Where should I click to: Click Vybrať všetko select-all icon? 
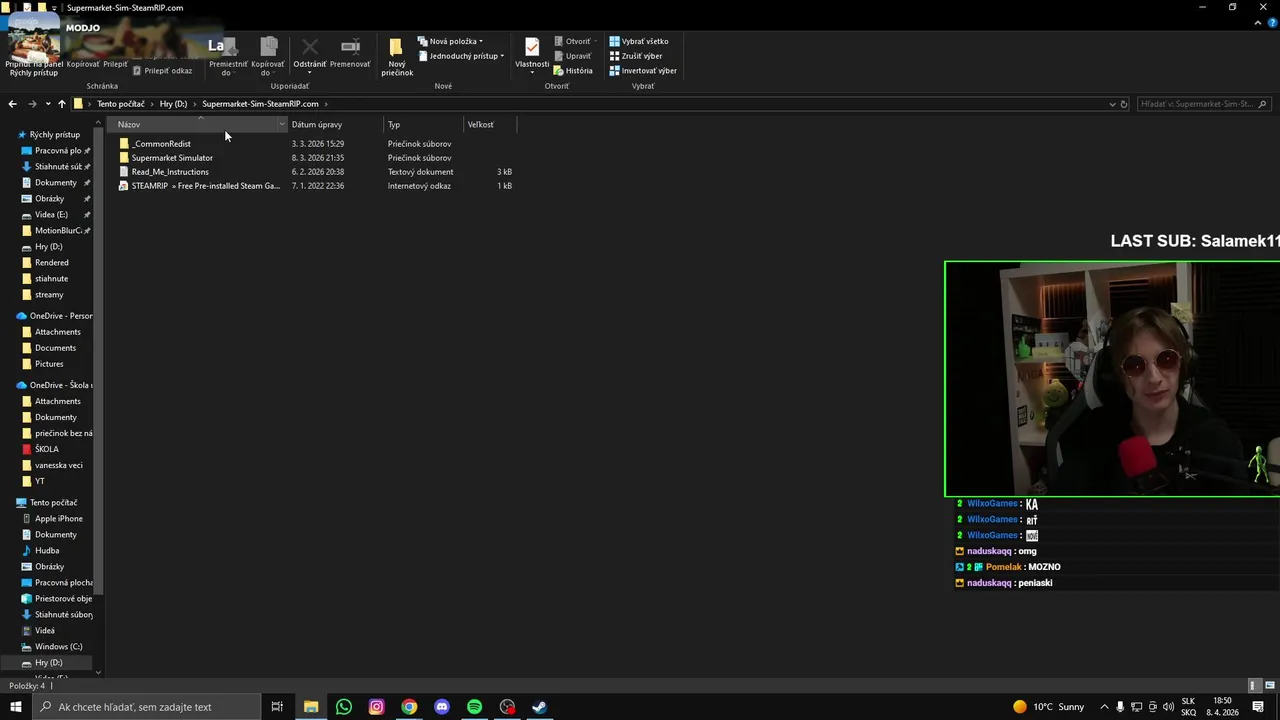click(x=615, y=41)
